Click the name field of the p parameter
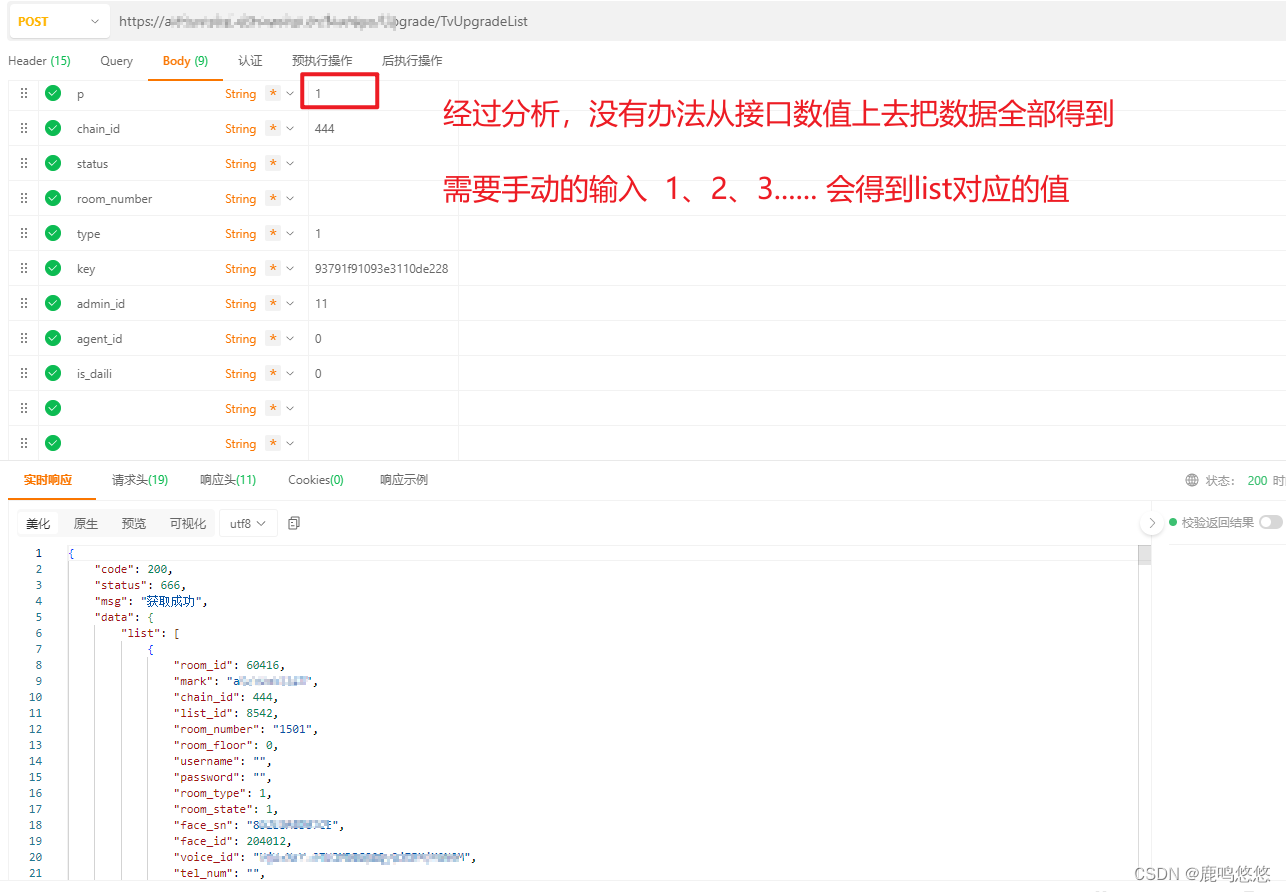Image resolution: width=1286 pixels, height=892 pixels. [x=145, y=93]
